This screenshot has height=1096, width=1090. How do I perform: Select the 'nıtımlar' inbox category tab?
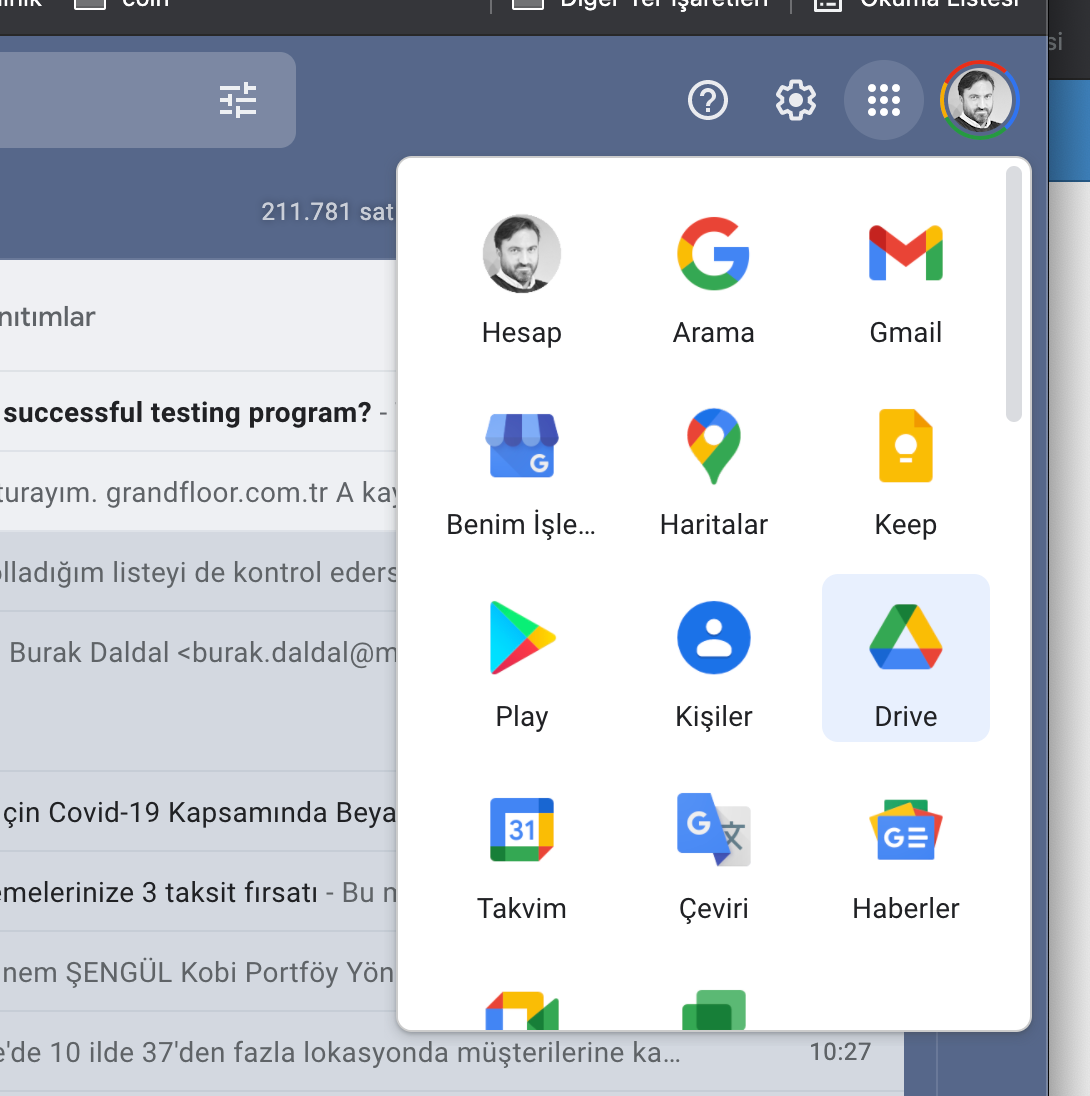pos(48,317)
